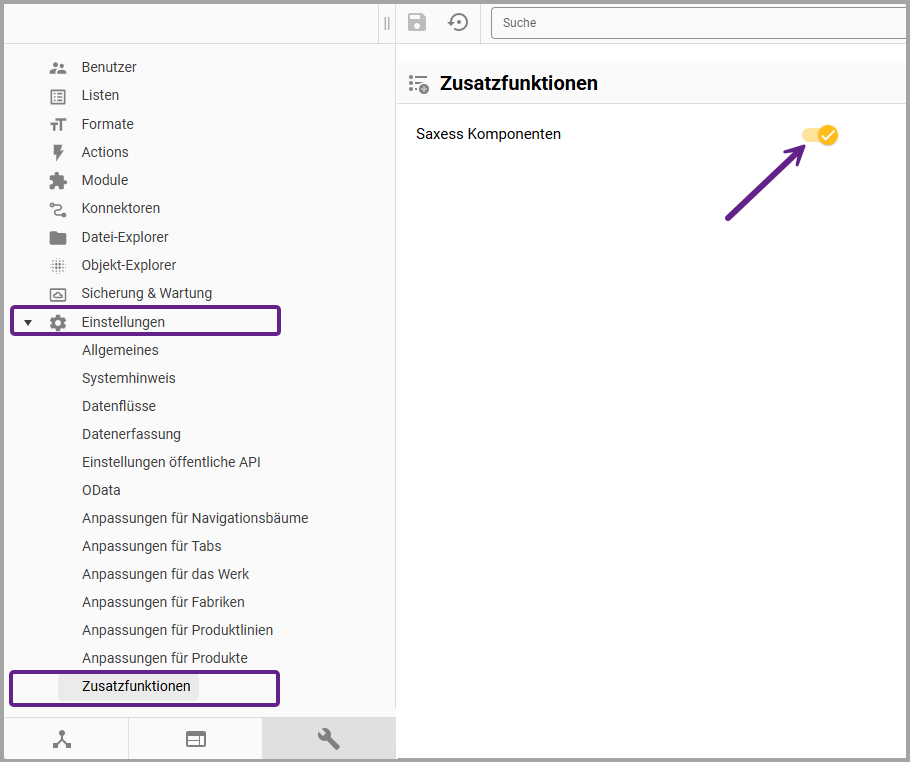Click the Einstellungen gear icon
Viewport: 910px width, 762px height.
pos(57,323)
